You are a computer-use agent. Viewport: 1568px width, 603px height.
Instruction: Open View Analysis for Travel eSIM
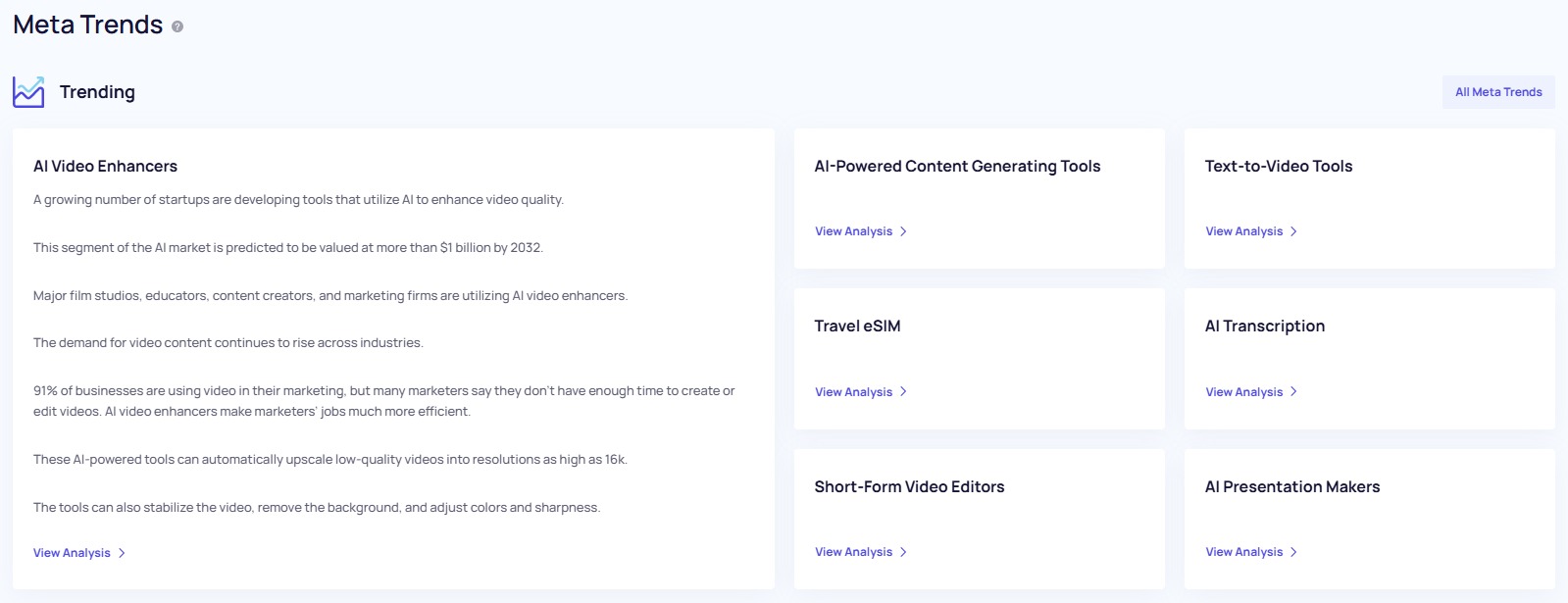852,392
